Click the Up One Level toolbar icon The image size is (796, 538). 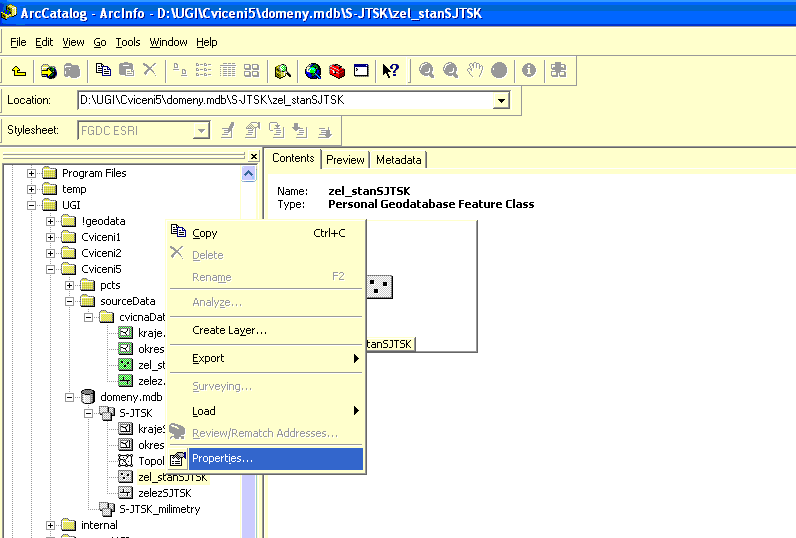coord(19,71)
